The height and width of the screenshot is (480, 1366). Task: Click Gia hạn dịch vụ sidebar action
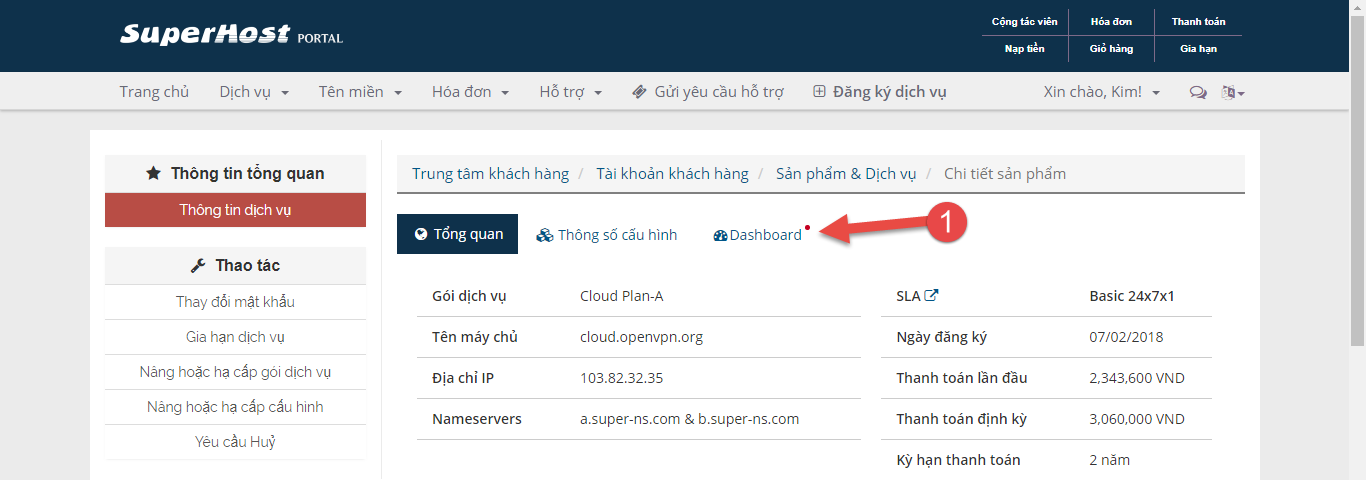coord(235,337)
